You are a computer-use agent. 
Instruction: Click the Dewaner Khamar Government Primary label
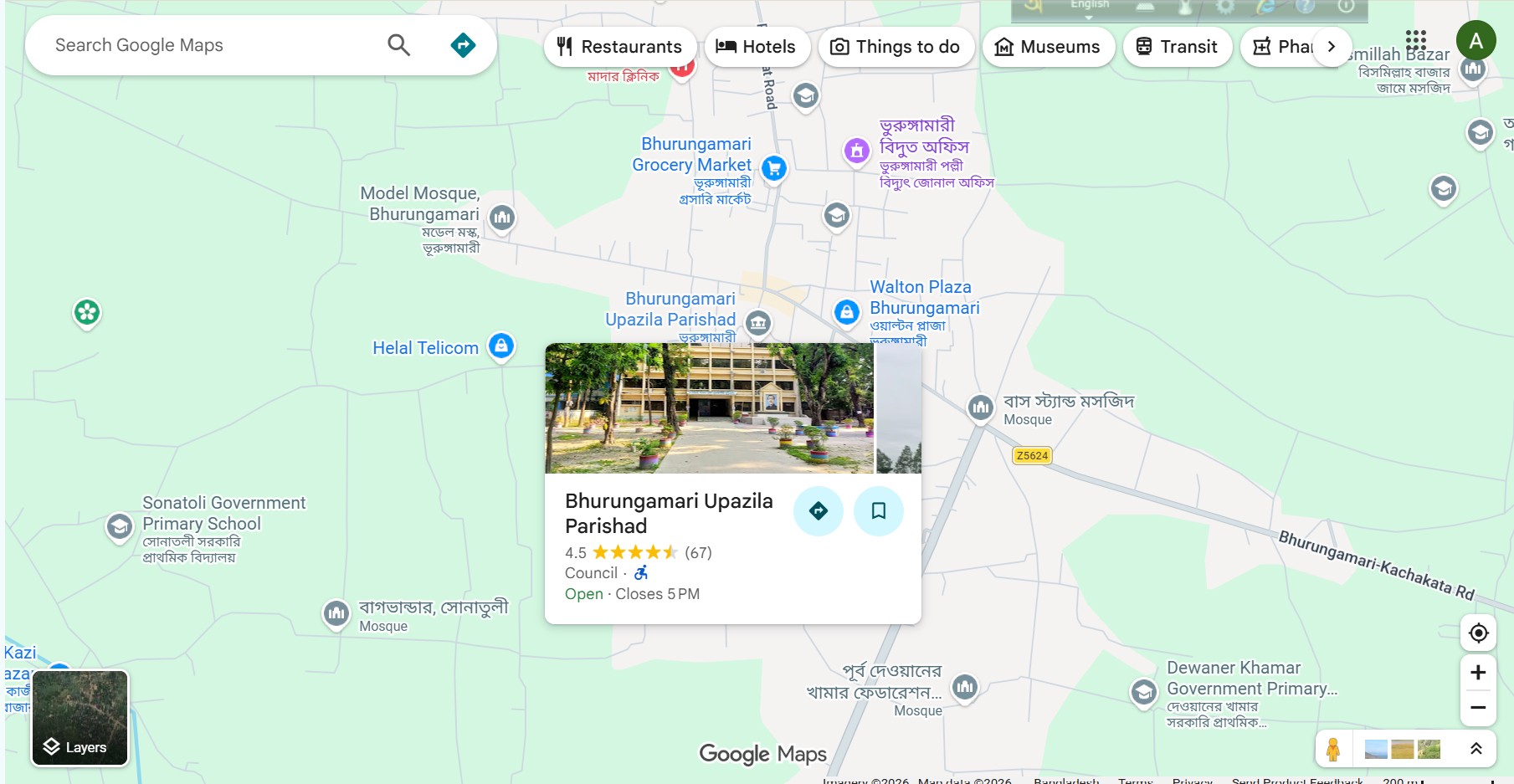(x=1252, y=678)
